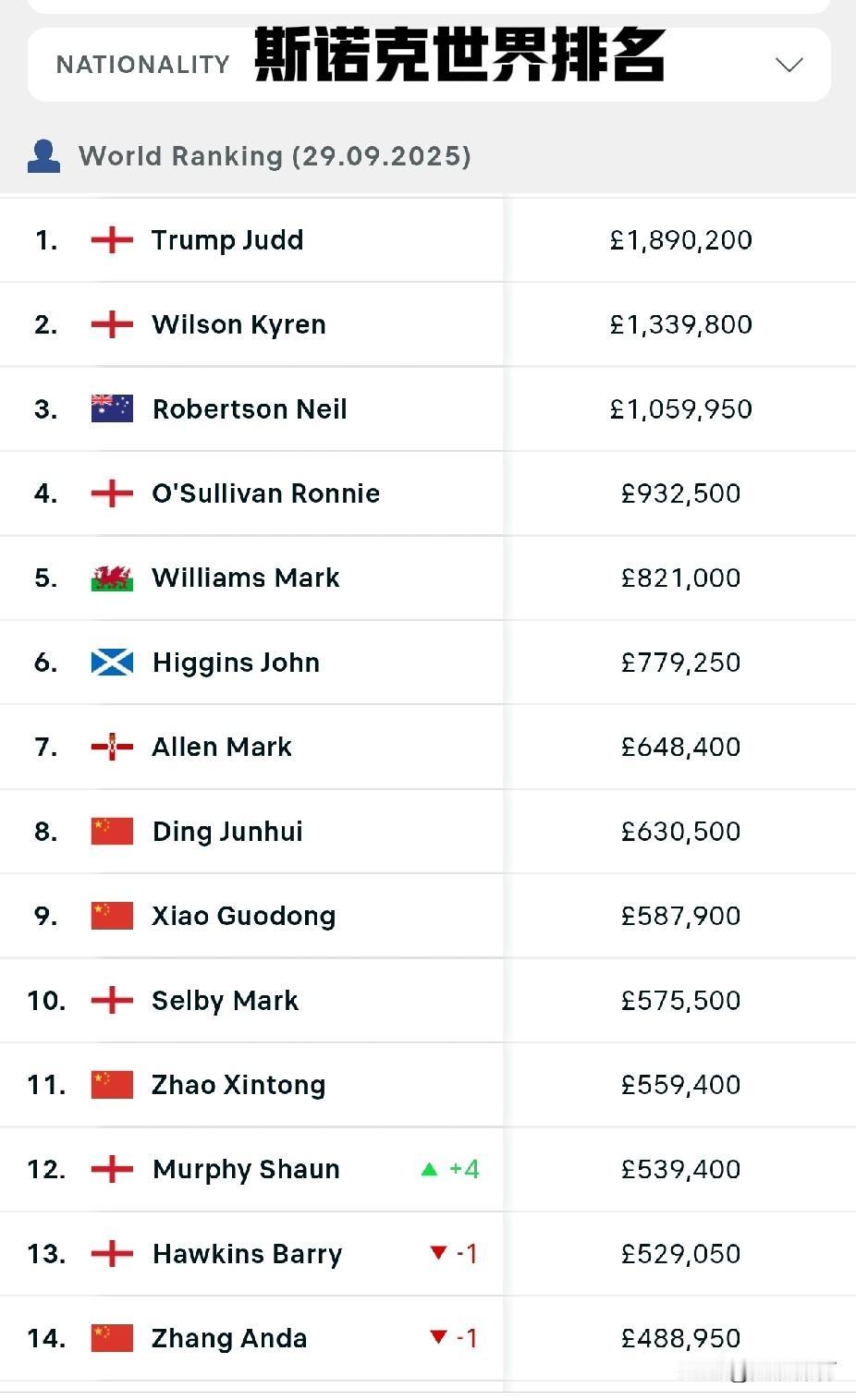856x1400 pixels.
Task: Click Trump Judd's £1,890,200 prize amount
Action: tap(680, 240)
